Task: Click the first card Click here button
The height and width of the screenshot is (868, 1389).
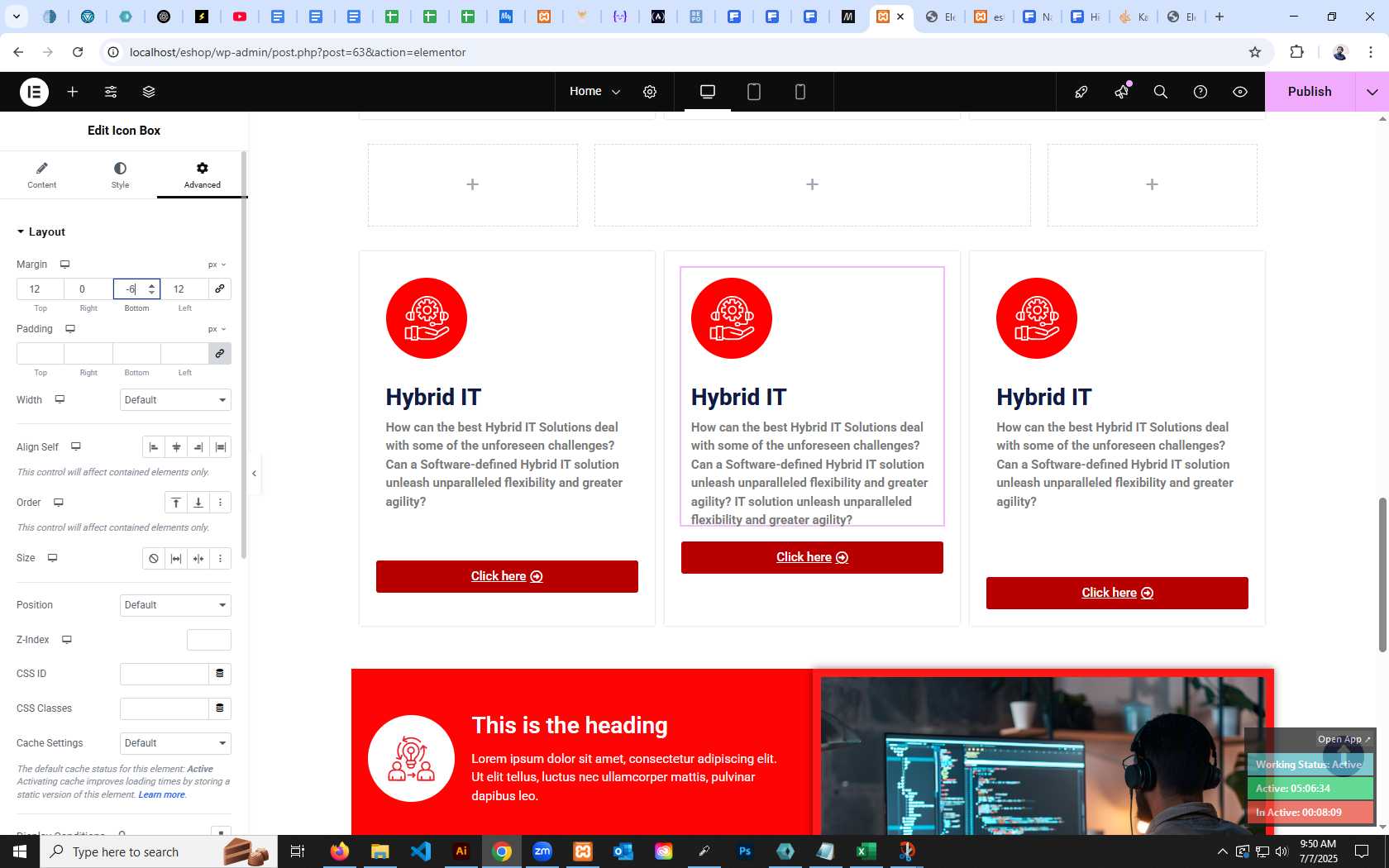Action: click(x=507, y=576)
